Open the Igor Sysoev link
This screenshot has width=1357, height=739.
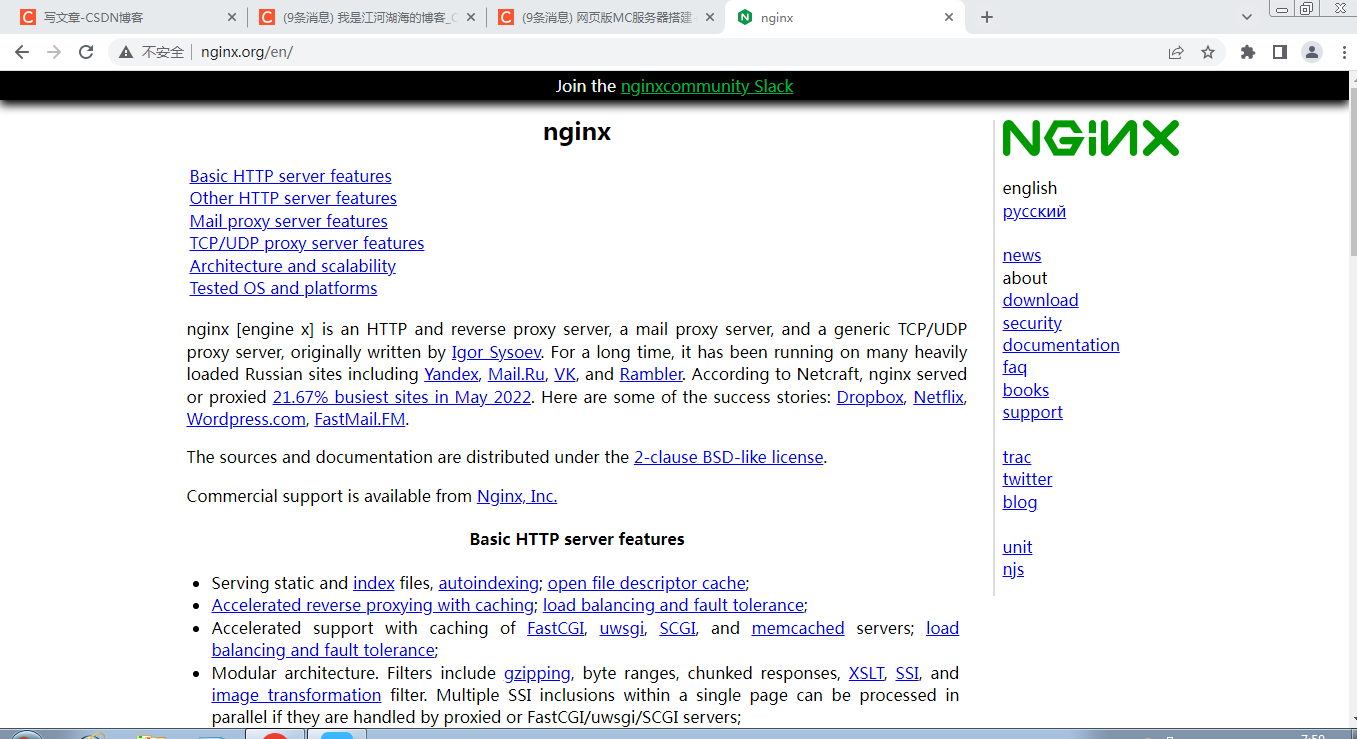coord(496,352)
